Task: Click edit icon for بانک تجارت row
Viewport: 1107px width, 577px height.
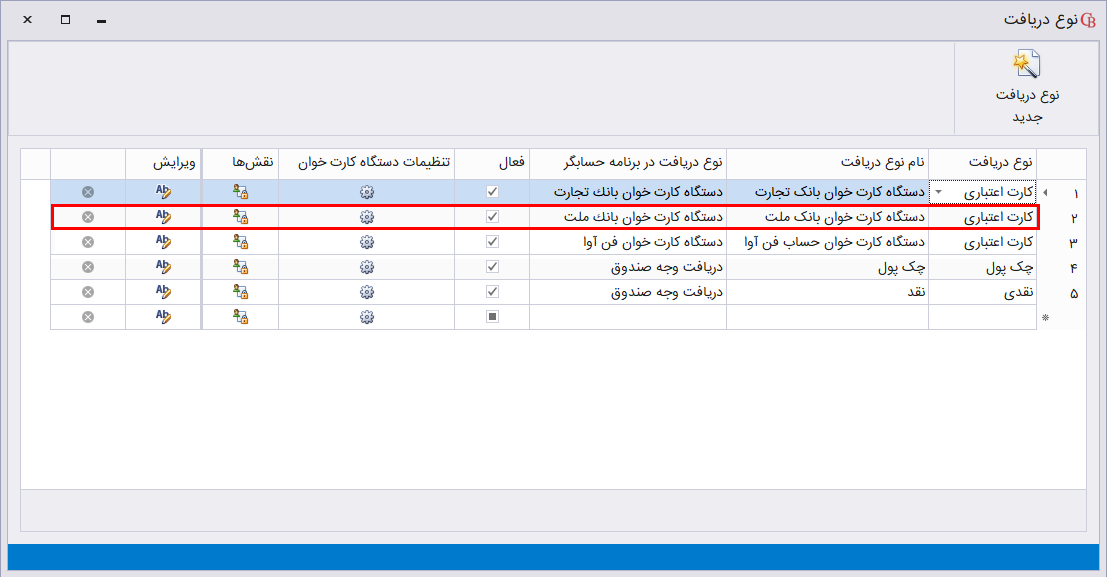Action: point(163,192)
